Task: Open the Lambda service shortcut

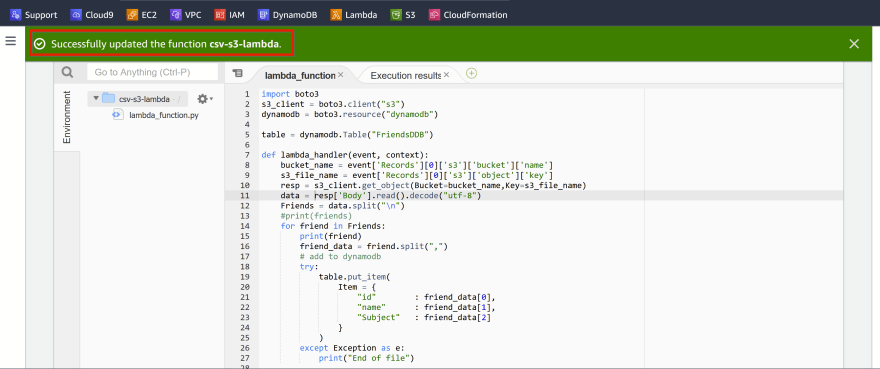Action: point(354,15)
